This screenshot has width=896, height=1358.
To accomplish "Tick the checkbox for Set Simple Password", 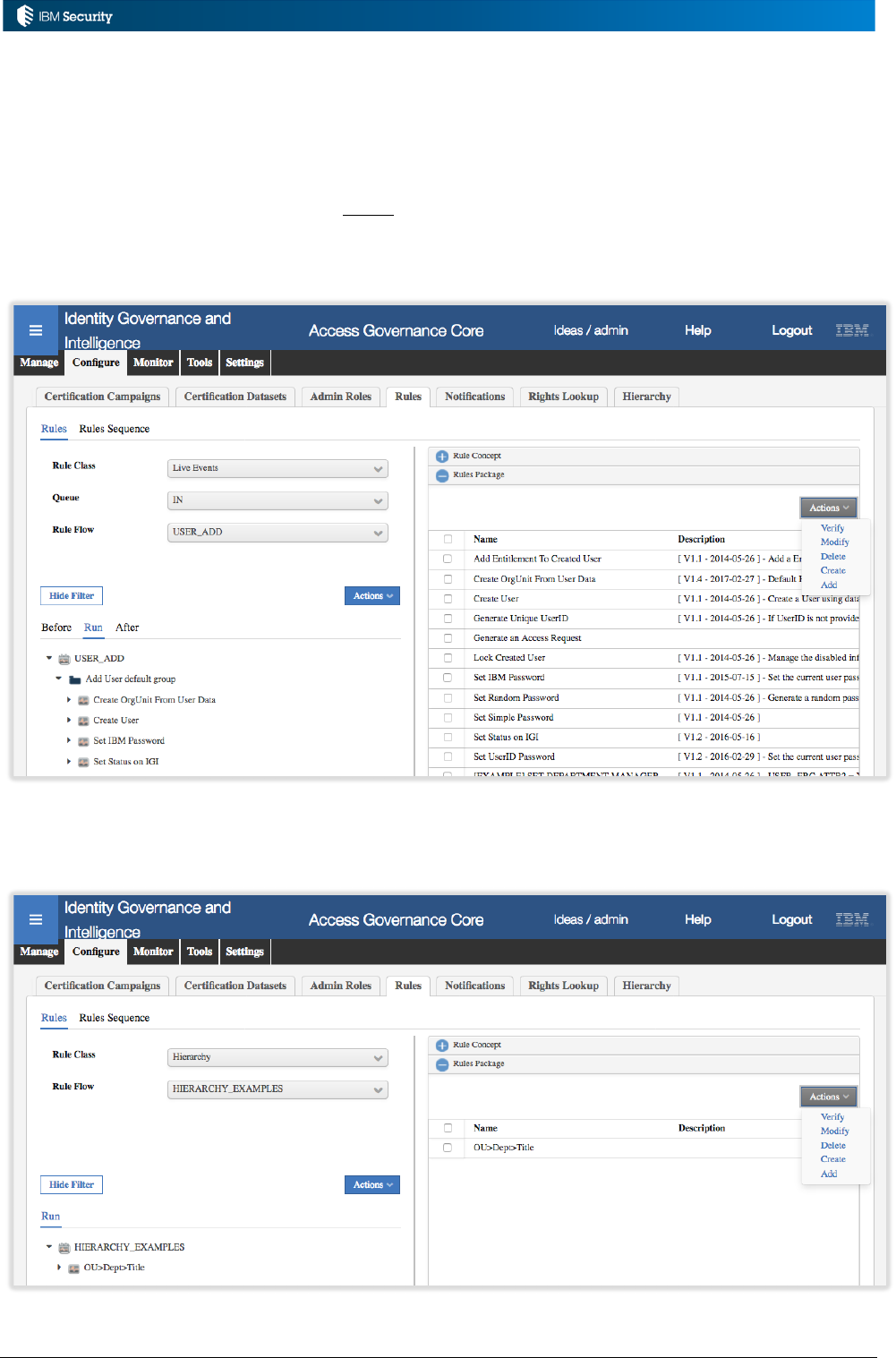I will (448, 718).
